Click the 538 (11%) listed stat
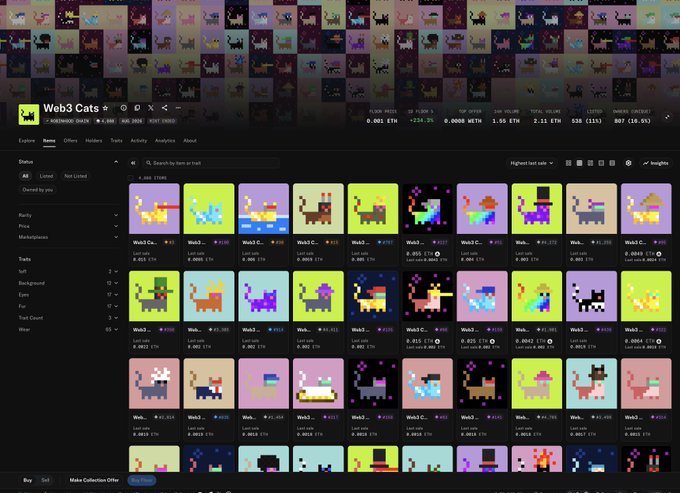680x493 pixels. [587, 121]
